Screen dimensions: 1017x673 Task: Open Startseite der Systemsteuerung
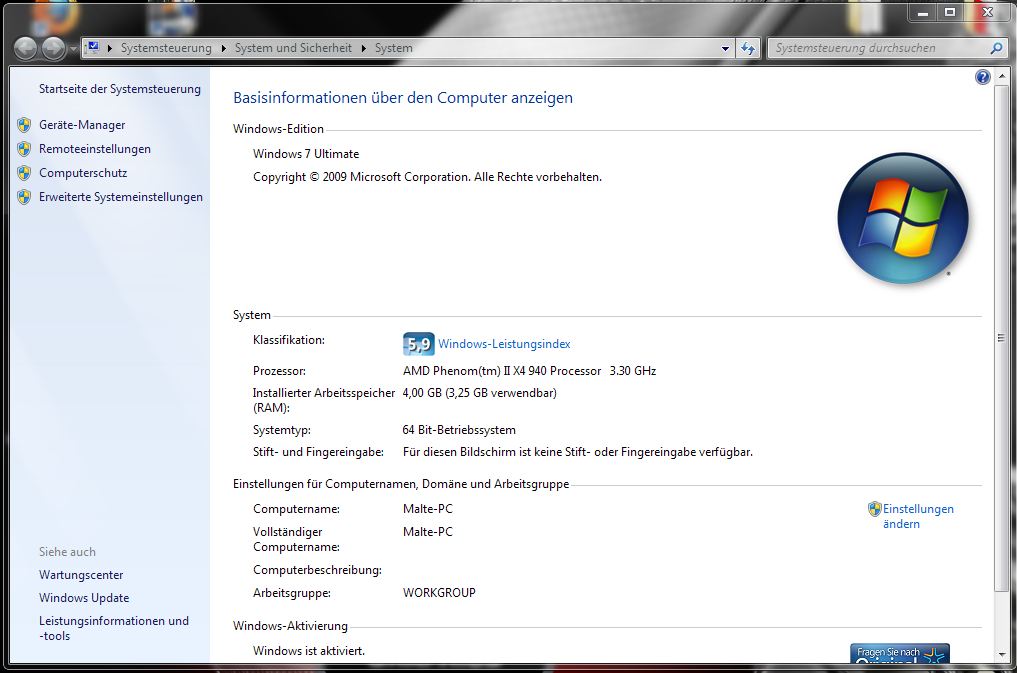(120, 89)
